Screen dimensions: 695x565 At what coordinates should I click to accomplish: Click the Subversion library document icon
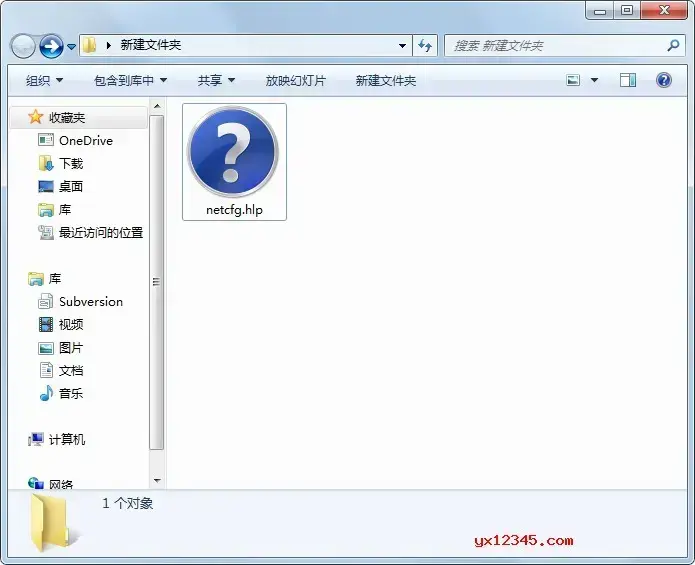point(46,301)
